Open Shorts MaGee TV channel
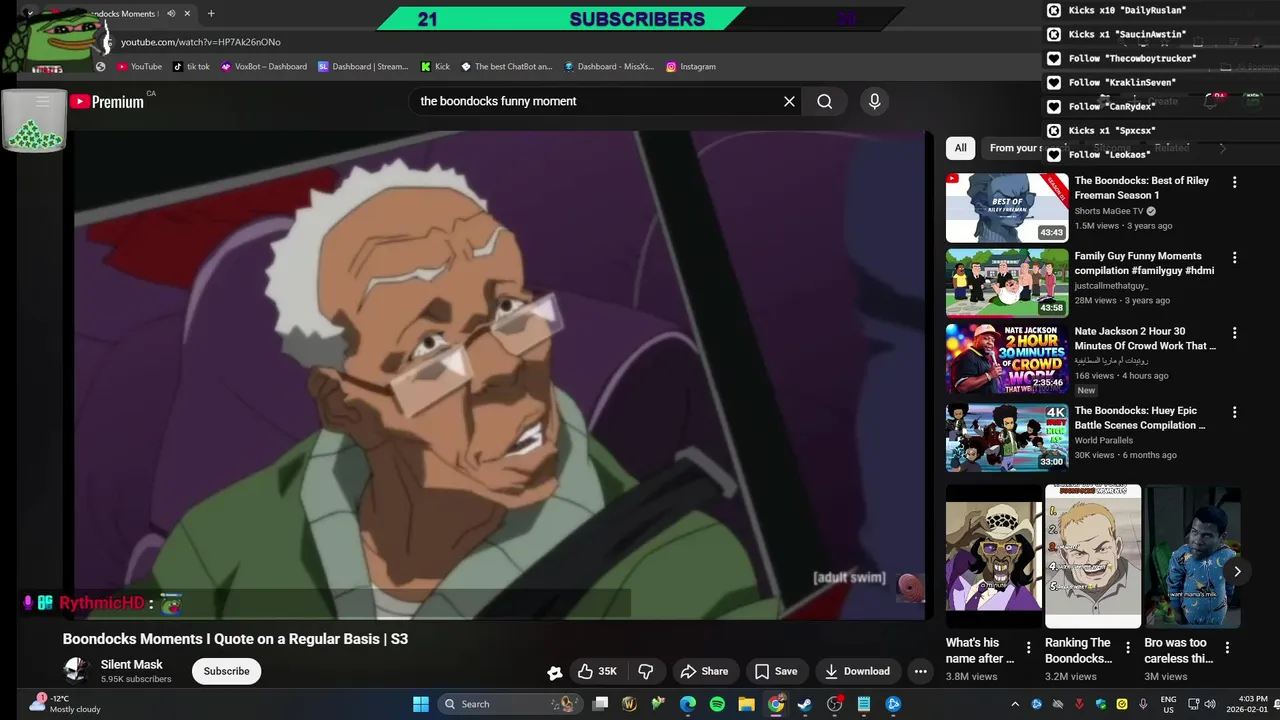1280x720 pixels. coord(1109,211)
